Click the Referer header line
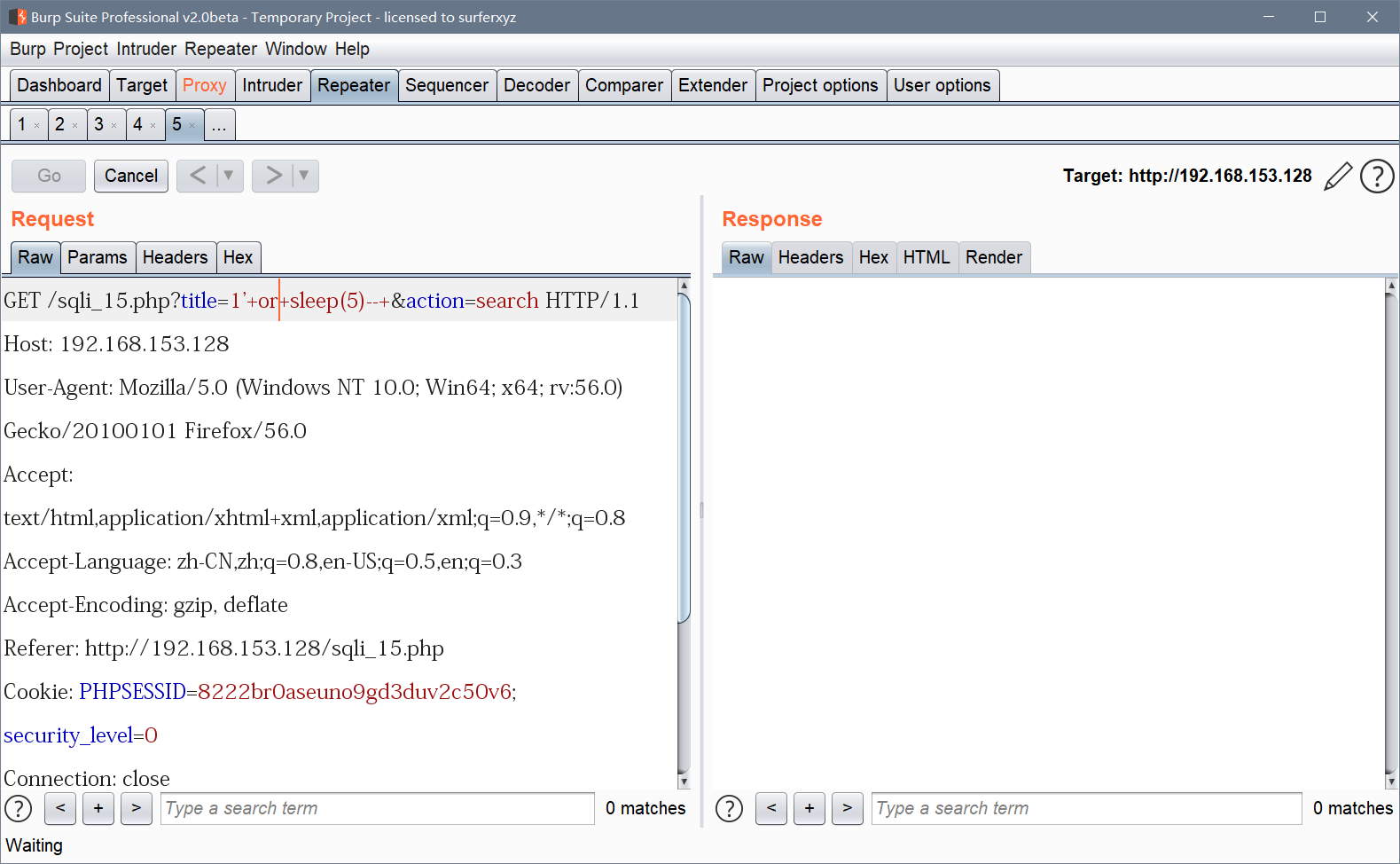Screen dimensions: 1400x864 [224, 648]
